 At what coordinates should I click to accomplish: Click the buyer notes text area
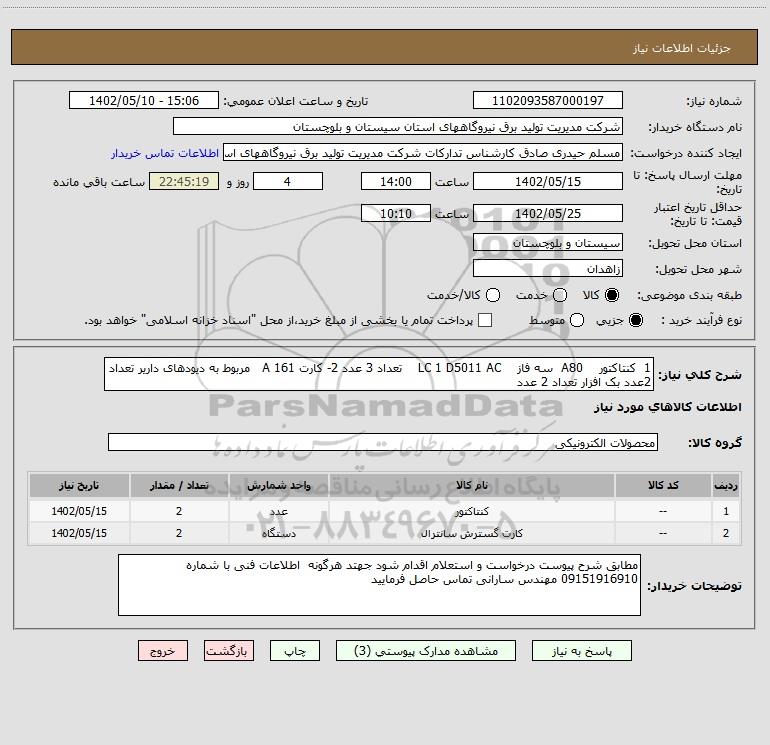[379, 585]
